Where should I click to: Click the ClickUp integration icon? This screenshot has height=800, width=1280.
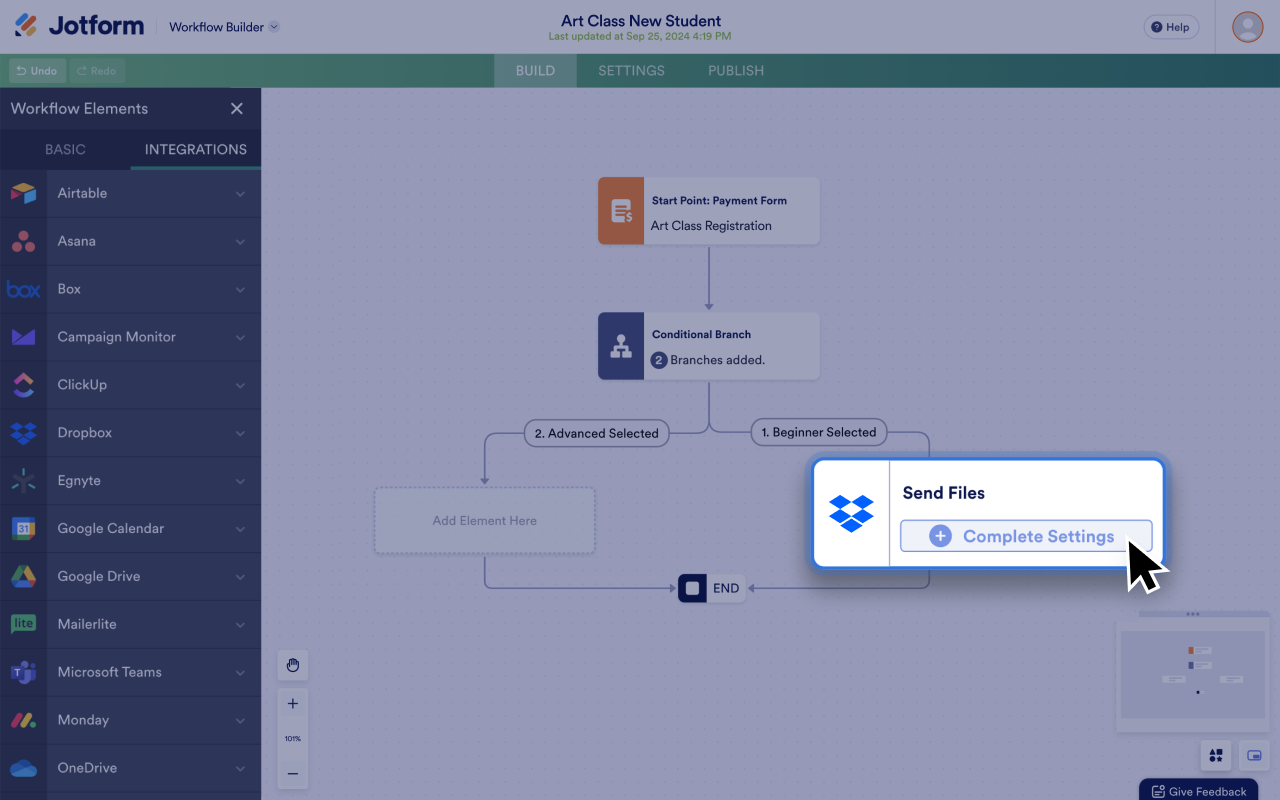click(23, 385)
